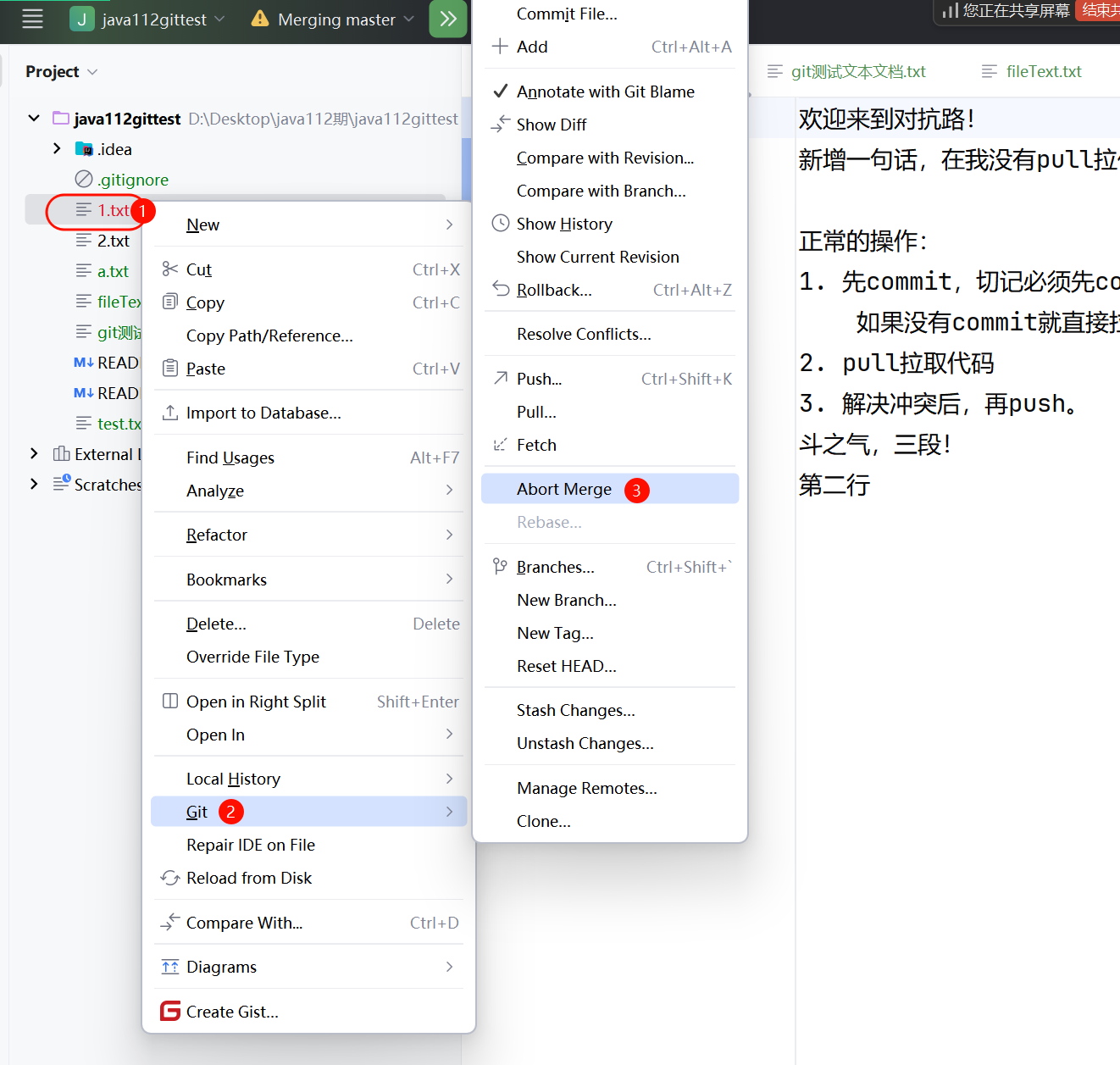This screenshot has height=1065, width=1120.
Task: Click Stash Changes menu entry
Action: click(575, 710)
